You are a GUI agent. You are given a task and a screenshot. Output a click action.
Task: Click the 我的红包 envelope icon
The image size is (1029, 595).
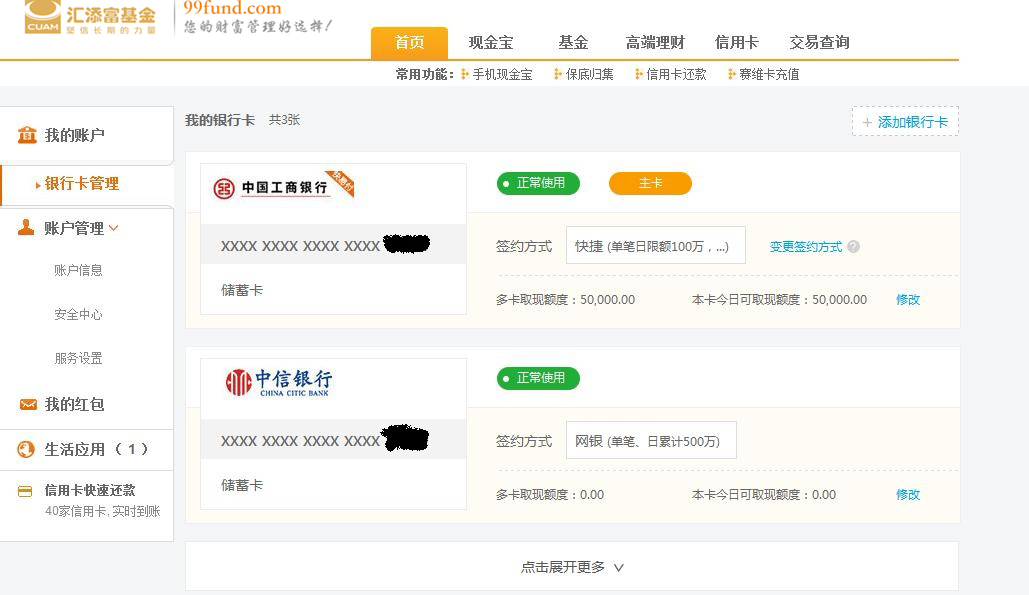click(27, 404)
